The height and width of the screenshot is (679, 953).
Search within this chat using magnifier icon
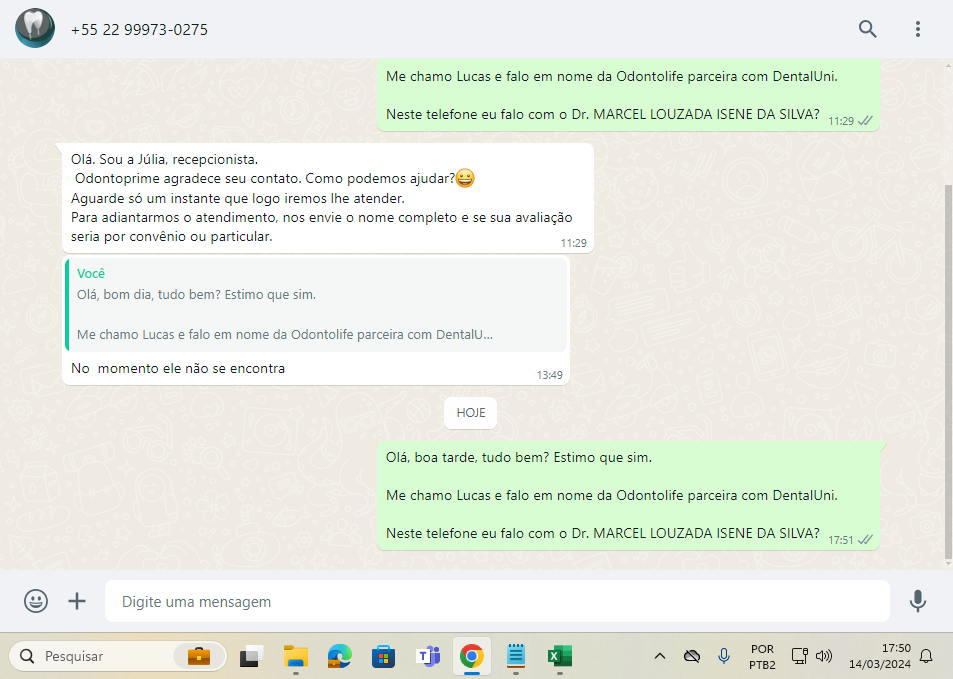coord(867,29)
